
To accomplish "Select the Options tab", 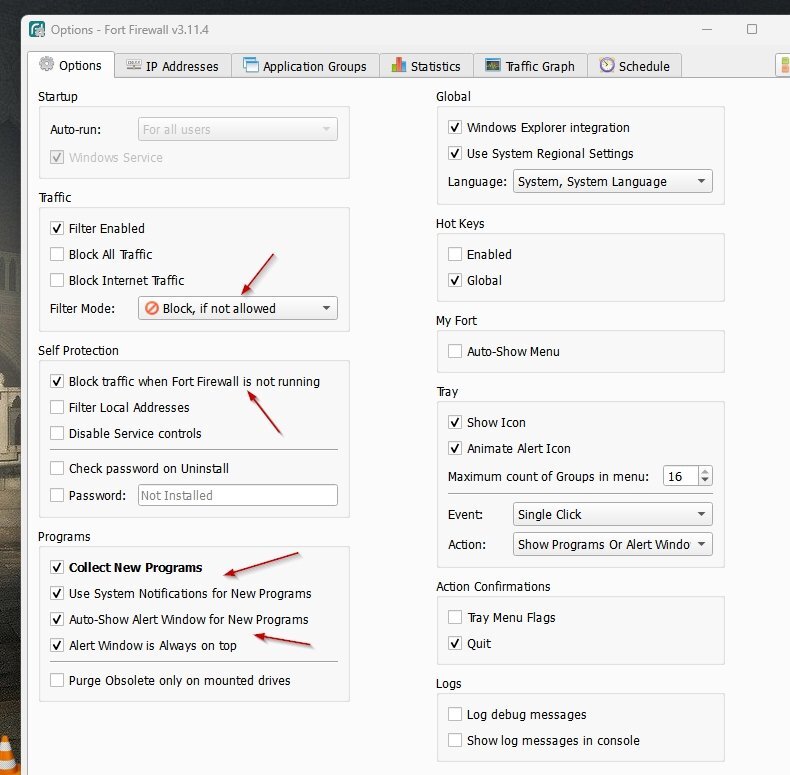I will coord(71,65).
